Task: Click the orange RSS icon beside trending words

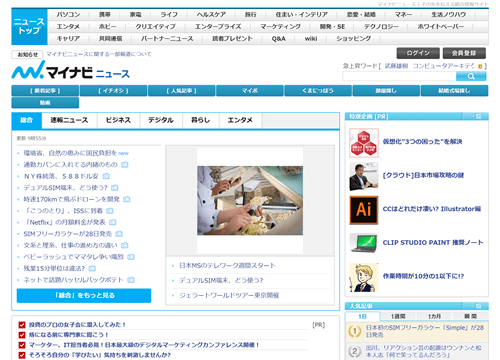Action: (x=480, y=66)
